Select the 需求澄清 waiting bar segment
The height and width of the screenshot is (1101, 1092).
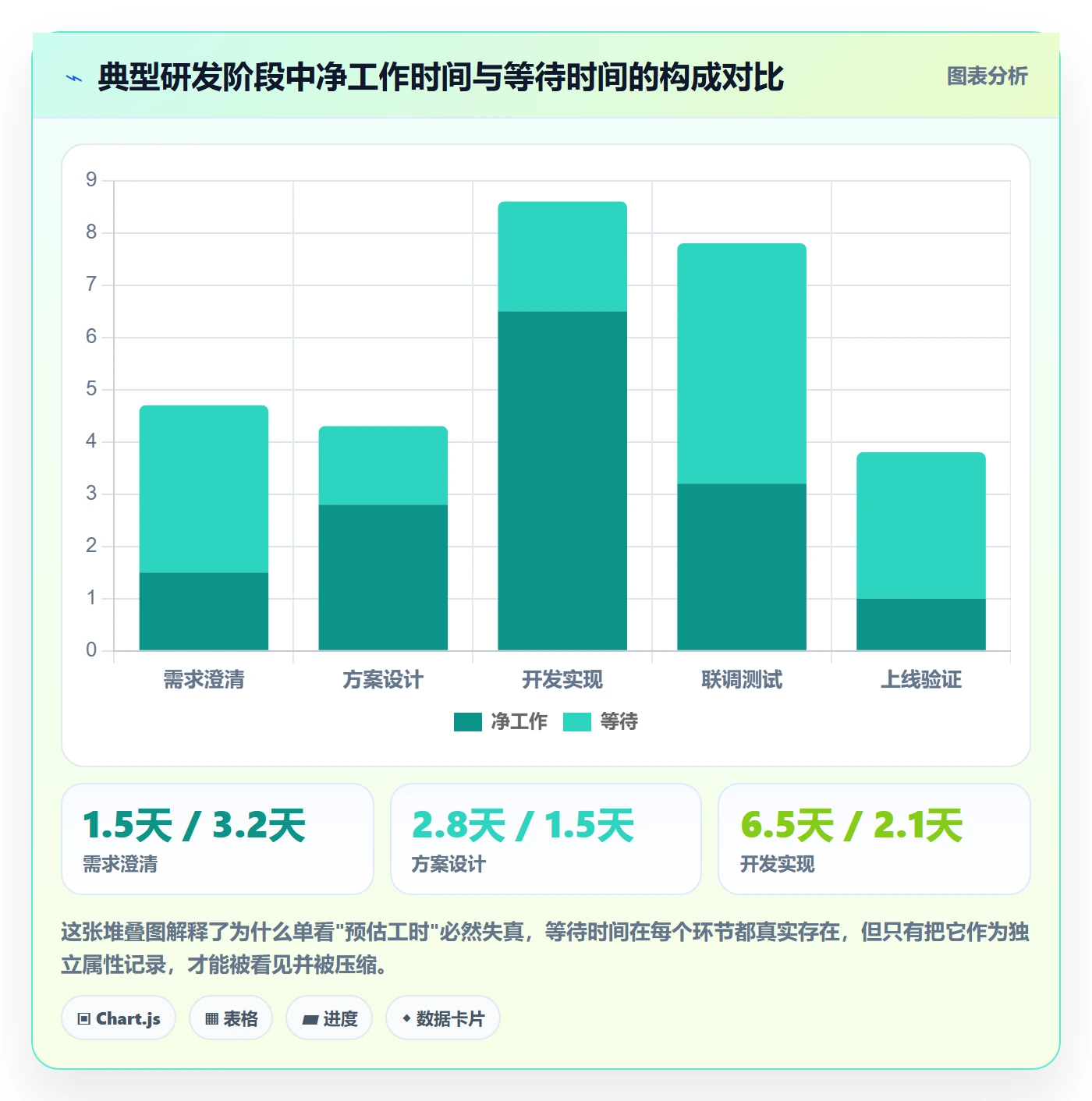(x=204, y=489)
